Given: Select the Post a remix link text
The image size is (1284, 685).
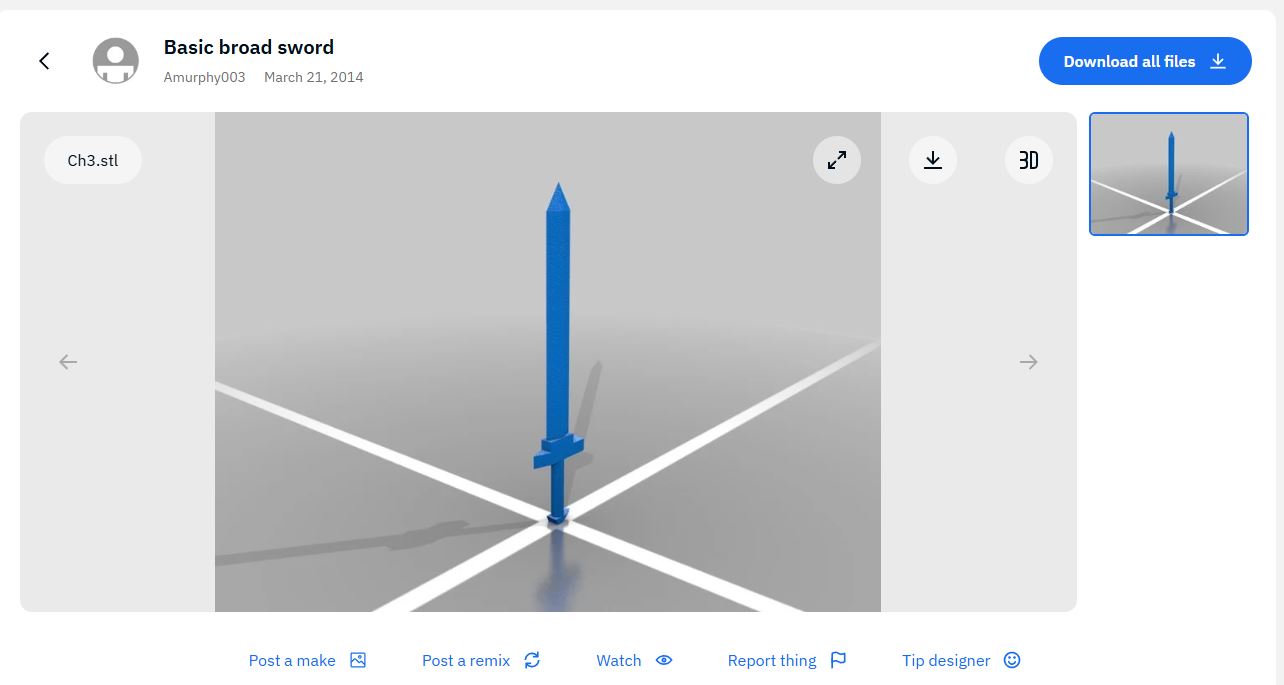Looking at the screenshot, I should (x=466, y=660).
